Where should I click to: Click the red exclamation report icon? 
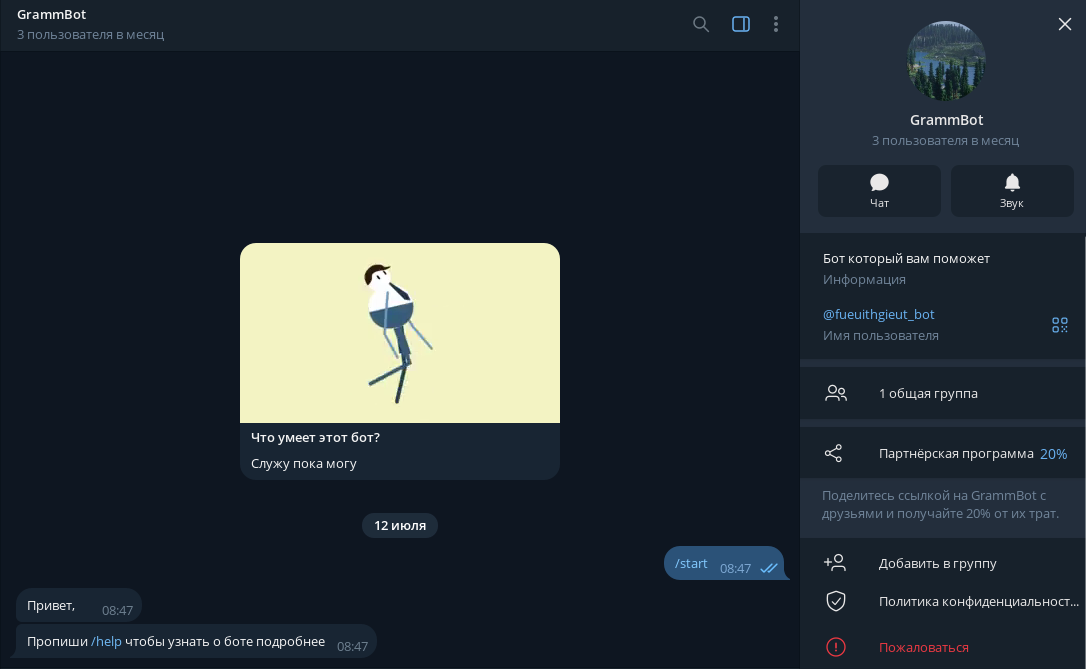pos(836,648)
